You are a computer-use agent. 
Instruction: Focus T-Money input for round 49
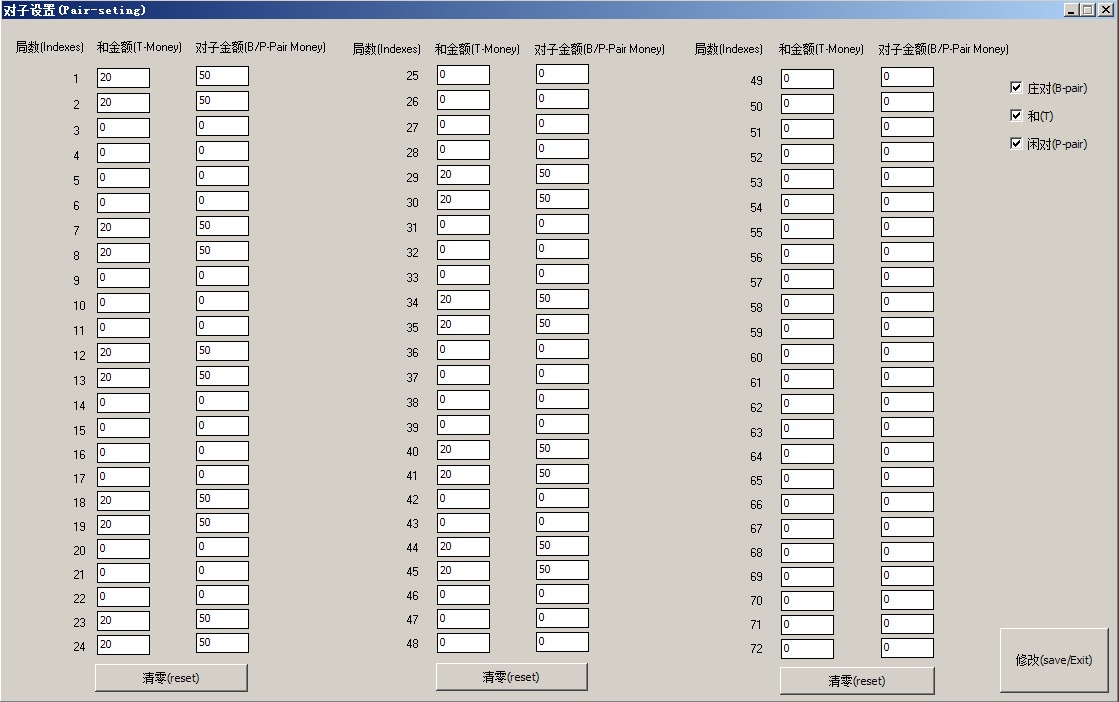(807, 79)
